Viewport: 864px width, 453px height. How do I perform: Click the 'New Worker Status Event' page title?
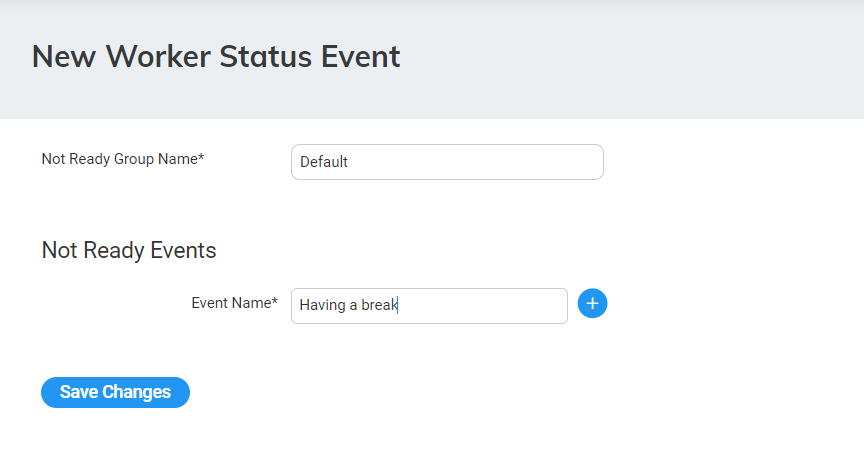tap(216, 56)
